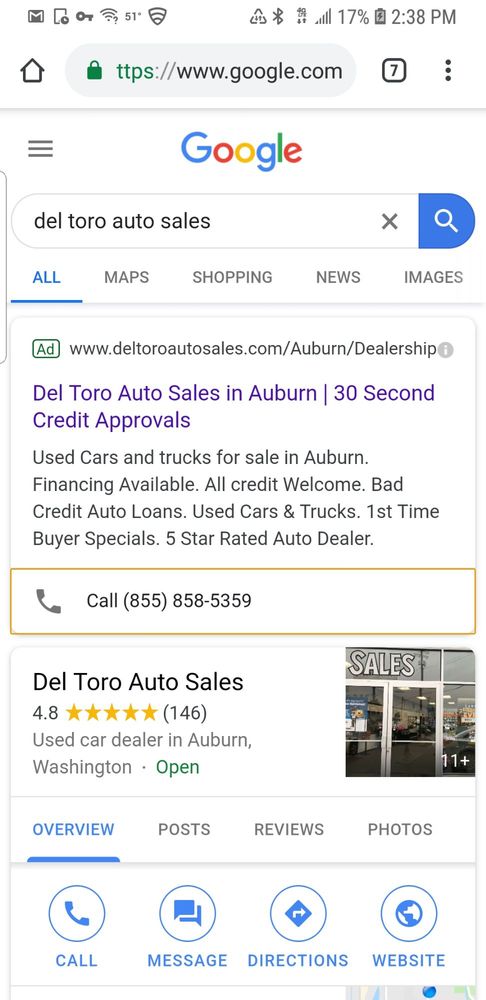
Task: Open Chrome's three-dot overflow menu
Action: click(448, 71)
